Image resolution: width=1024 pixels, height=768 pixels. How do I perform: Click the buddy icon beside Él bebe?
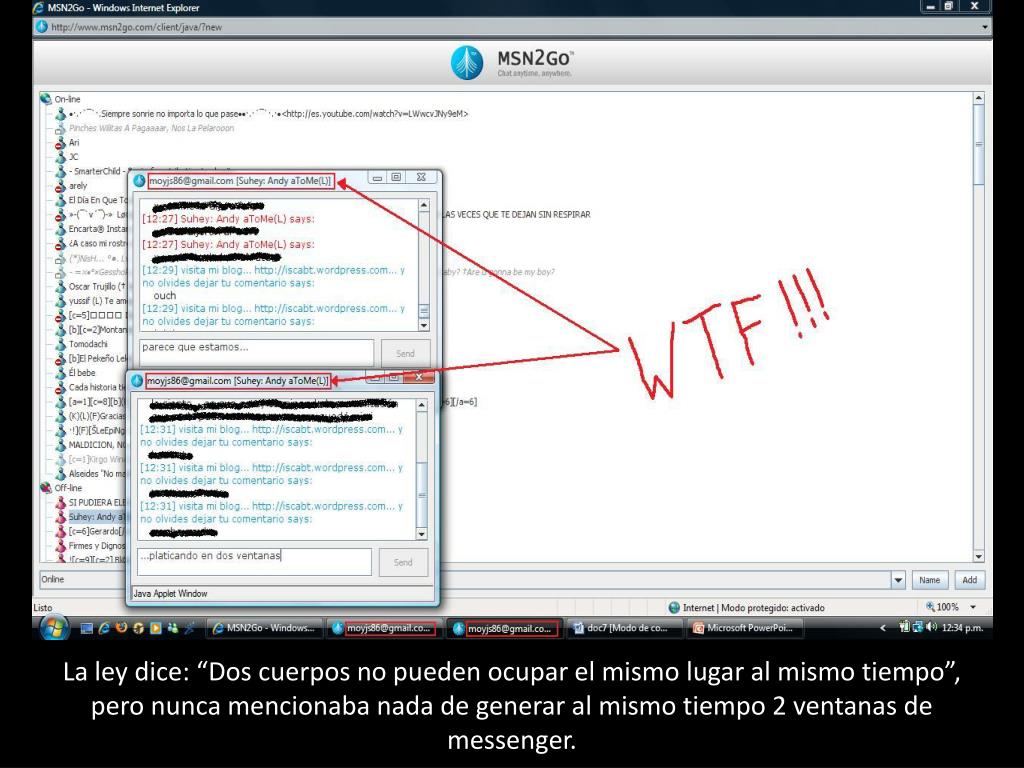61,372
